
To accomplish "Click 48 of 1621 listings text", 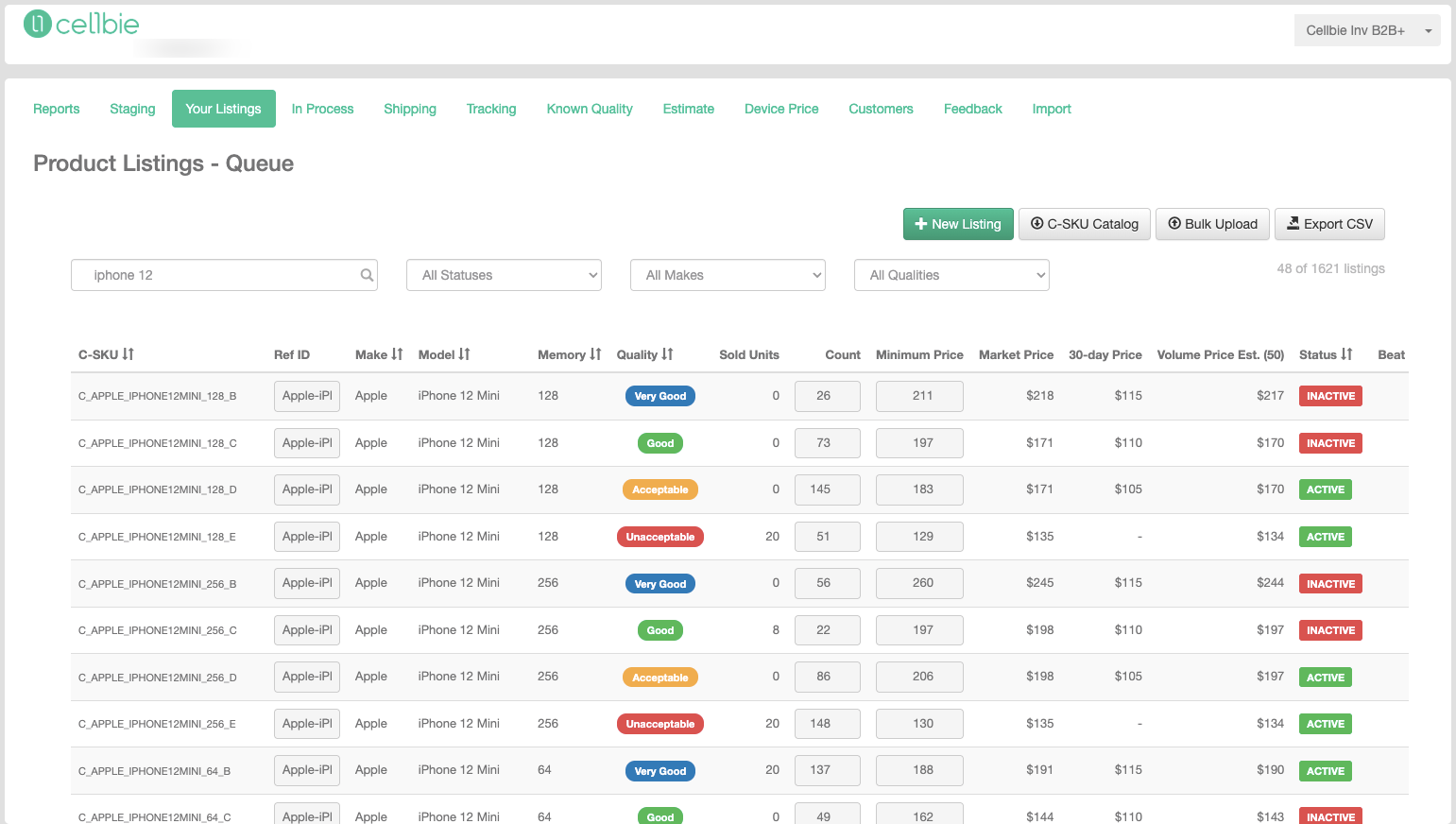I will point(1330,268).
